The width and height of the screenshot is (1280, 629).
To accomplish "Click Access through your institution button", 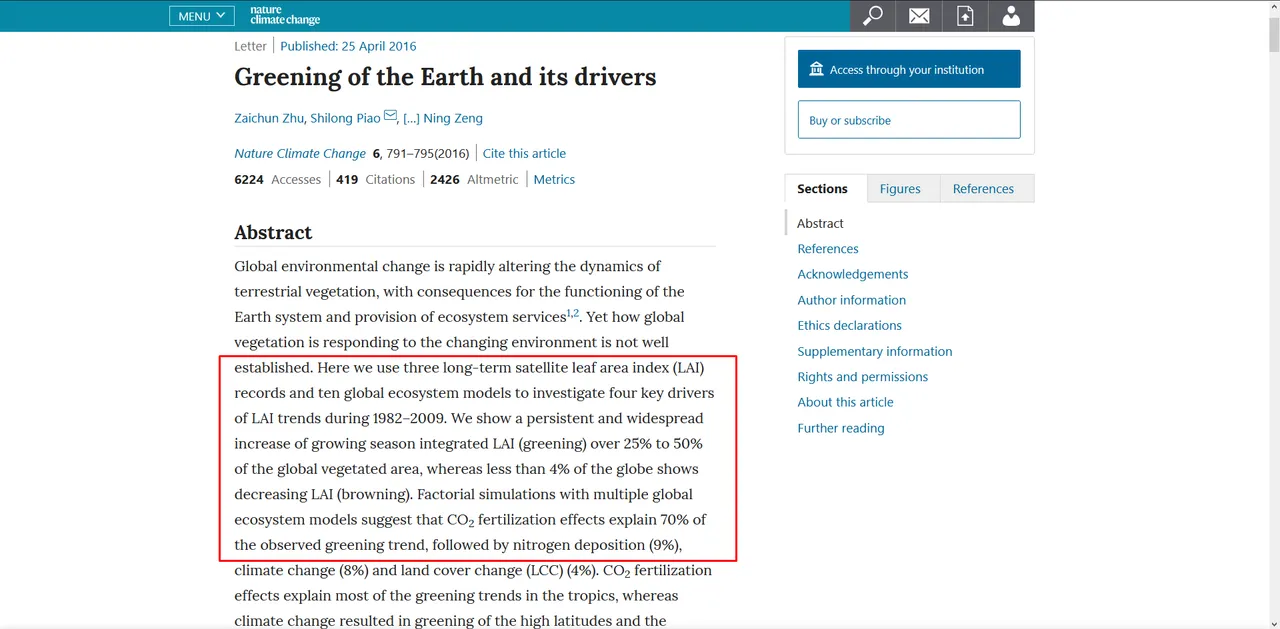I will [909, 69].
